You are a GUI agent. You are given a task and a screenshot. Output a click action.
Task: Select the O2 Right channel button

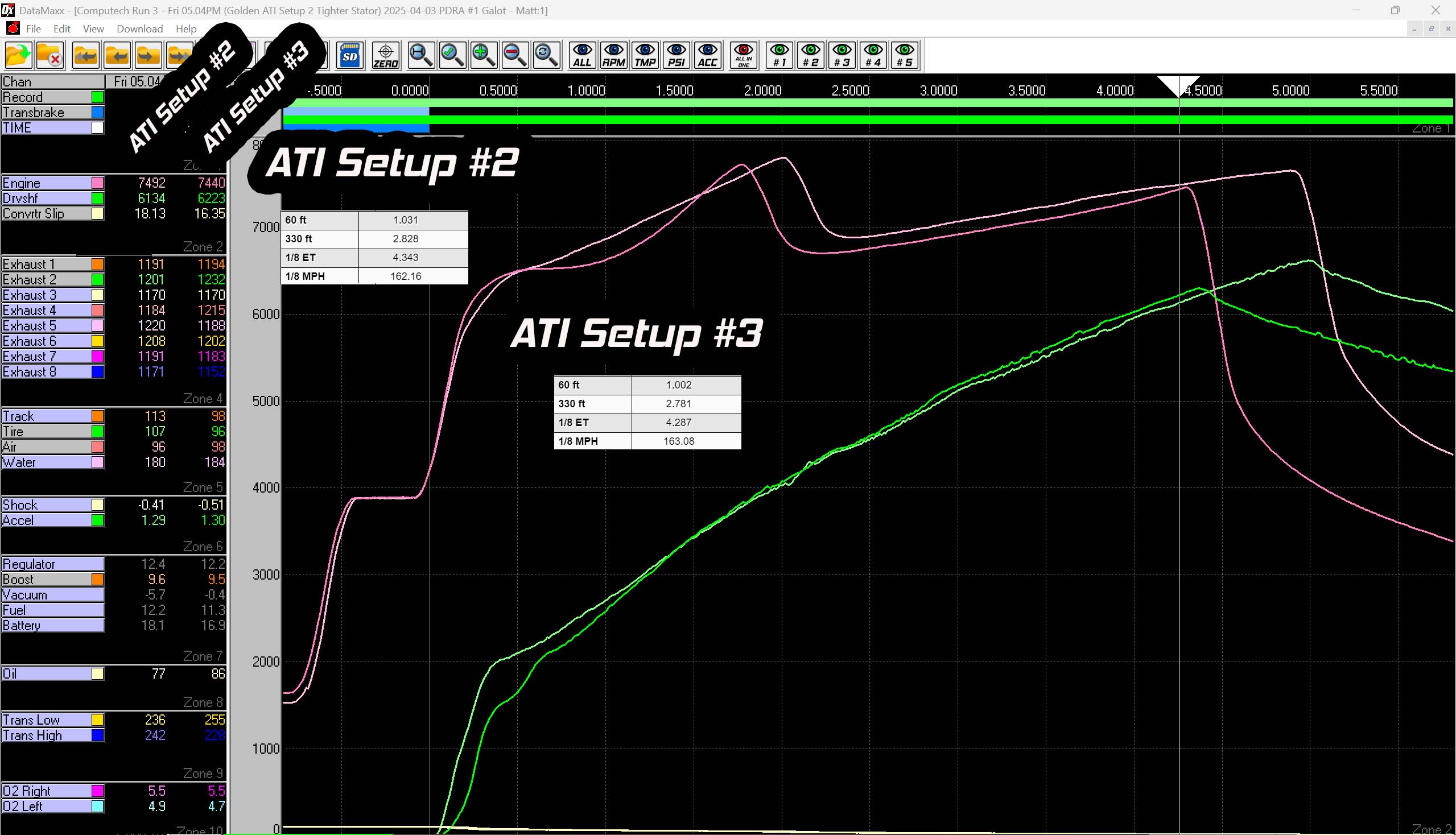53,791
